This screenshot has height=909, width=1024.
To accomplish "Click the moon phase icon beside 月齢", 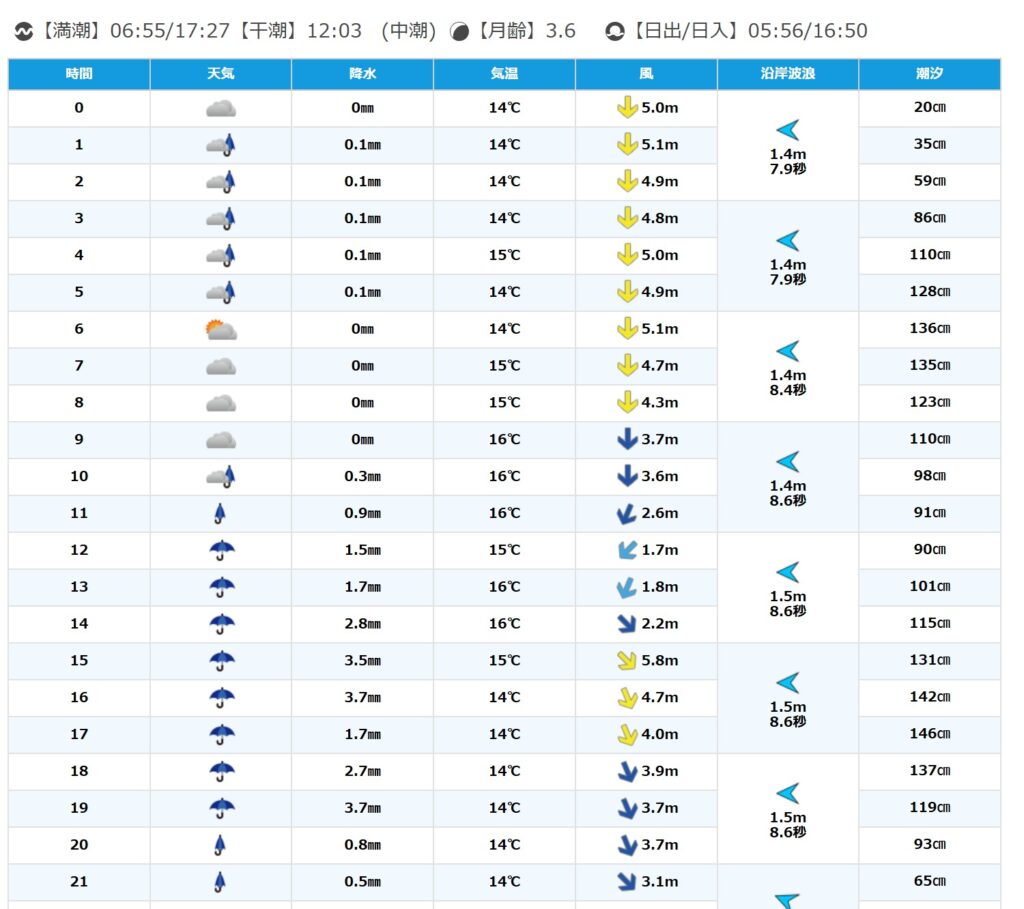I will 460,31.
